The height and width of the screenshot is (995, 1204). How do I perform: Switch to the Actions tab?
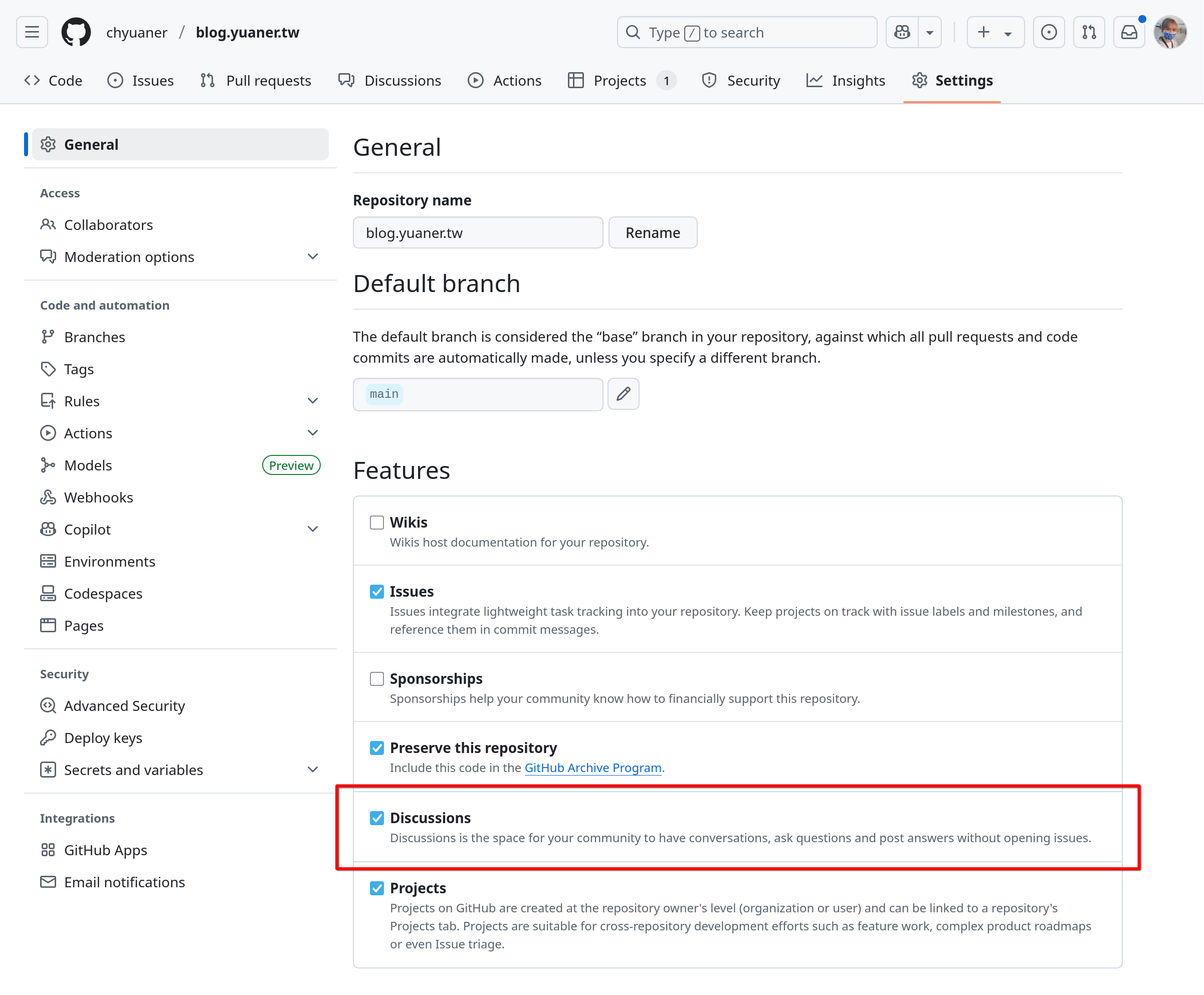pyautogui.click(x=505, y=80)
